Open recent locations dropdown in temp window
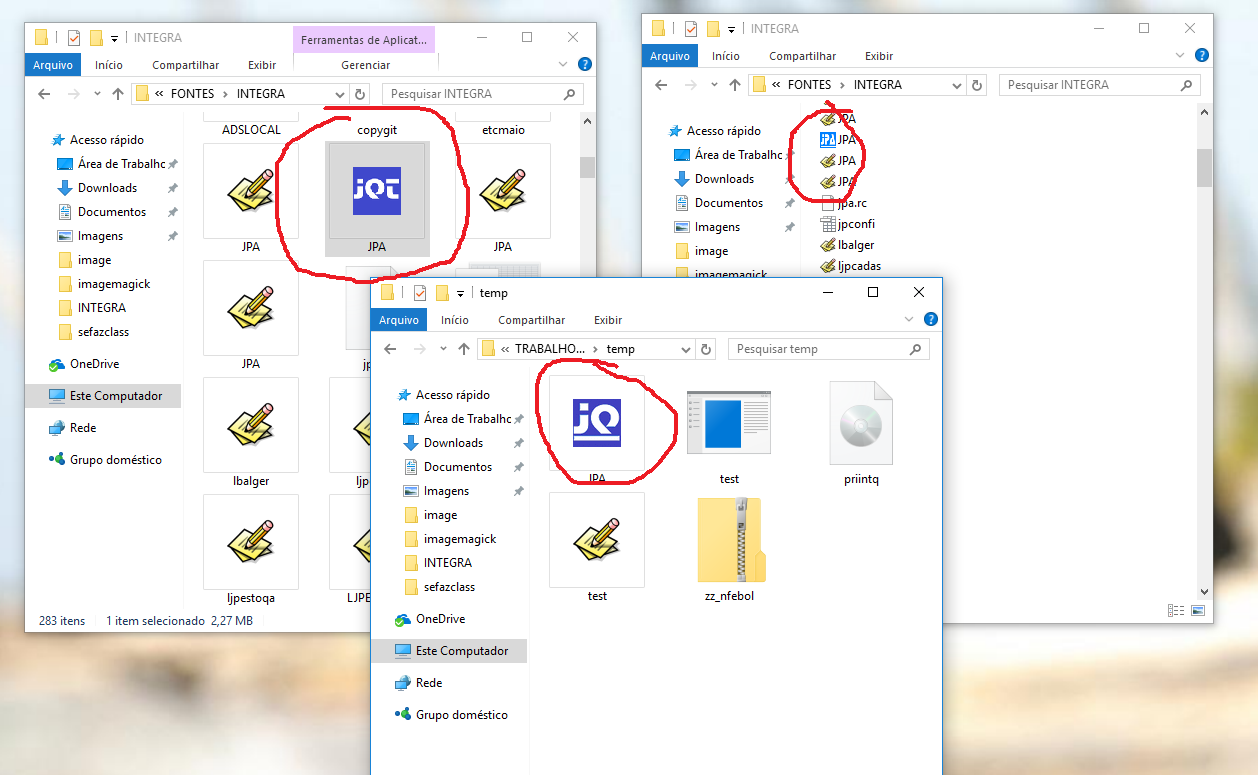Screen dimensions: 1258x775 [444, 349]
